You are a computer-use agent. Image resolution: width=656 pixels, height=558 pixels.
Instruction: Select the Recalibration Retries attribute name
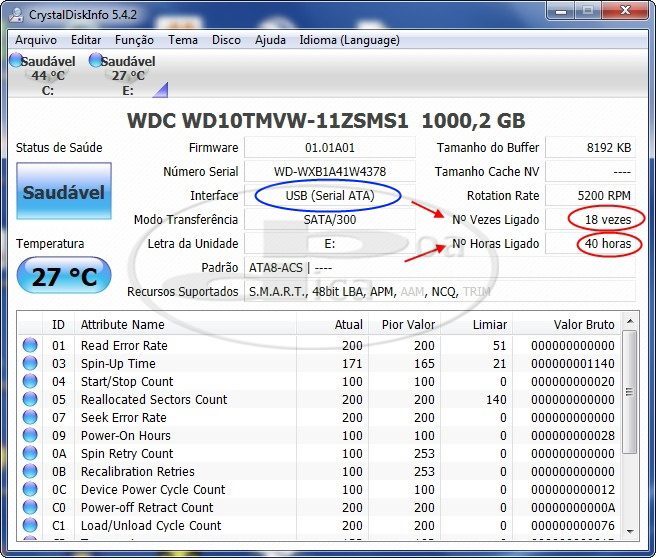tap(138, 471)
